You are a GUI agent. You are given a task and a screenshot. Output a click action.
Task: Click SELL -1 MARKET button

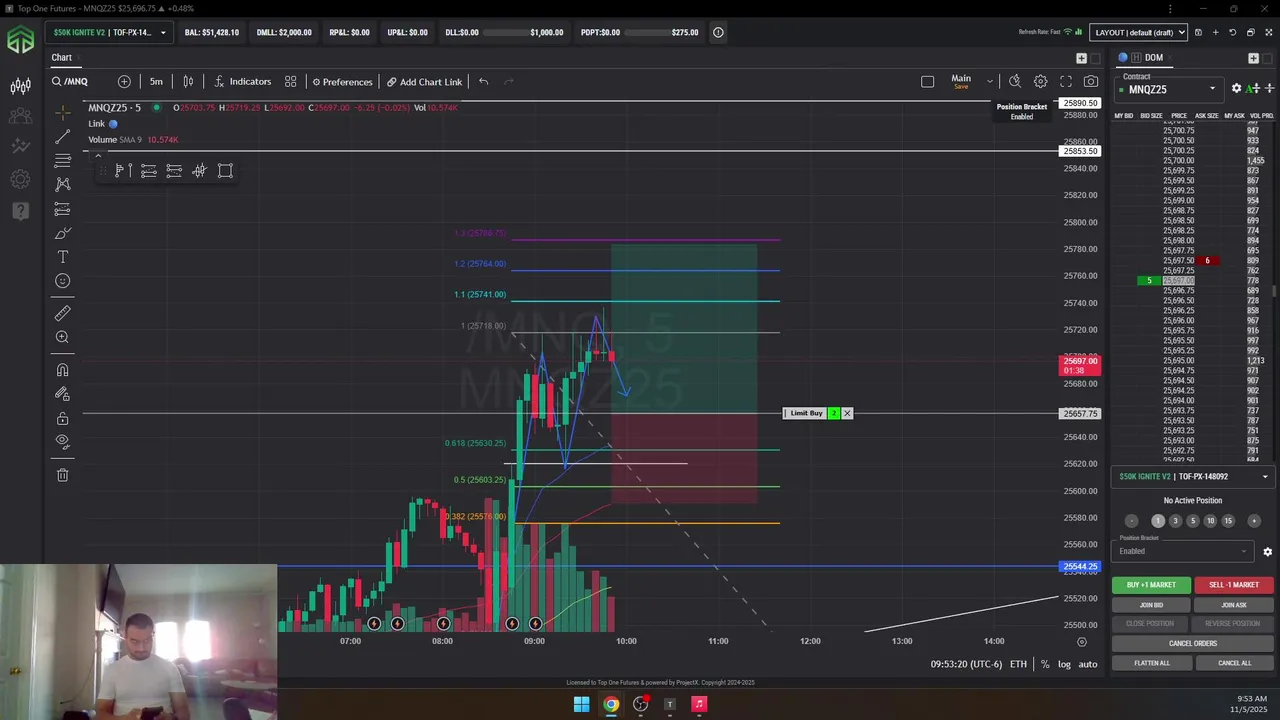(1233, 585)
